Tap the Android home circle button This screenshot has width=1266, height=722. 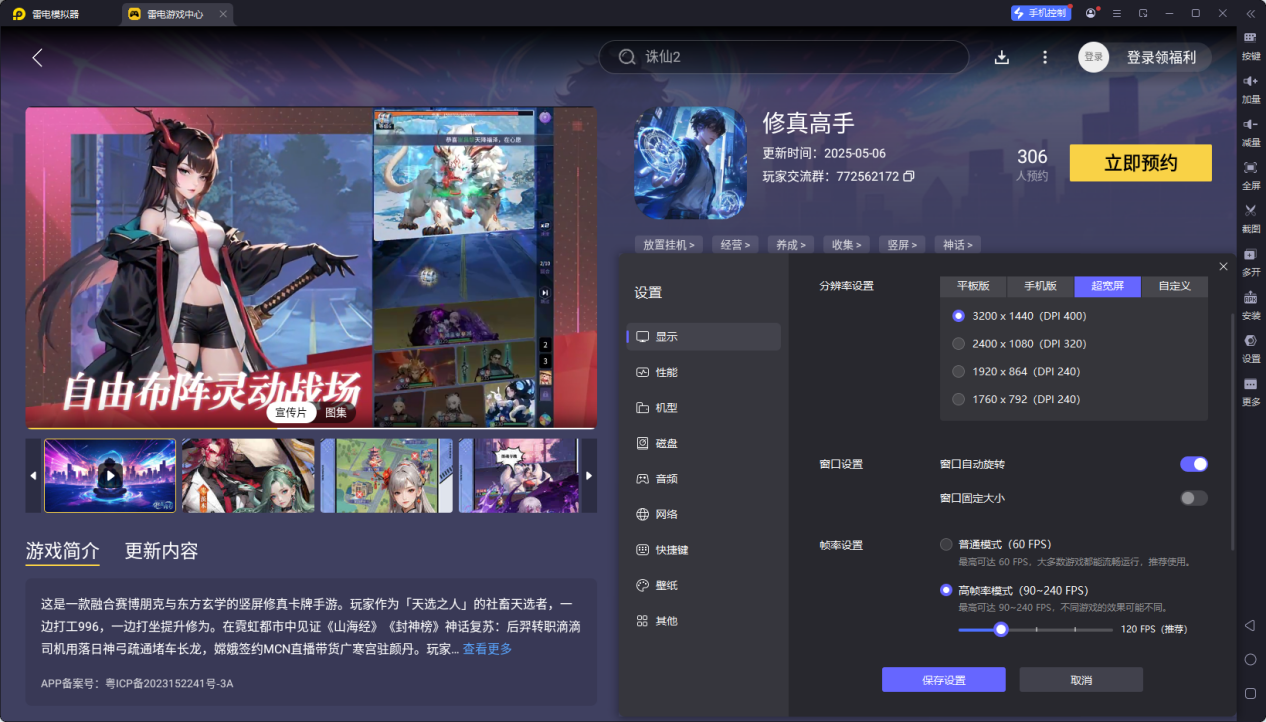click(1250, 659)
